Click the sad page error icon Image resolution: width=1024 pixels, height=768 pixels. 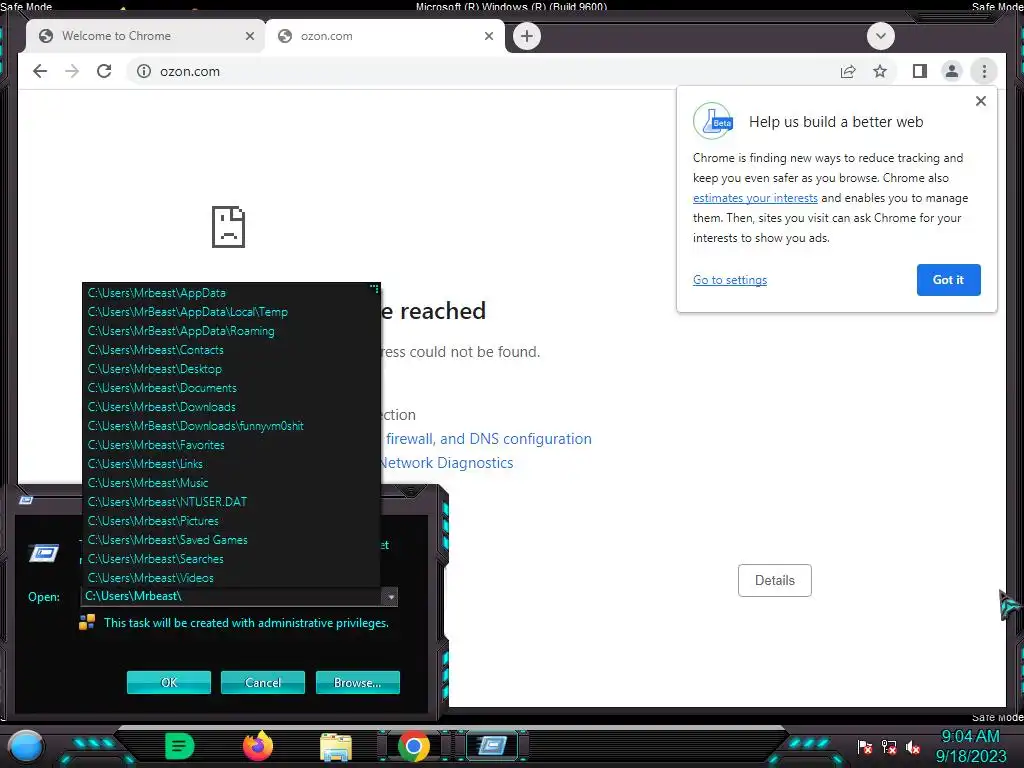tap(229, 227)
